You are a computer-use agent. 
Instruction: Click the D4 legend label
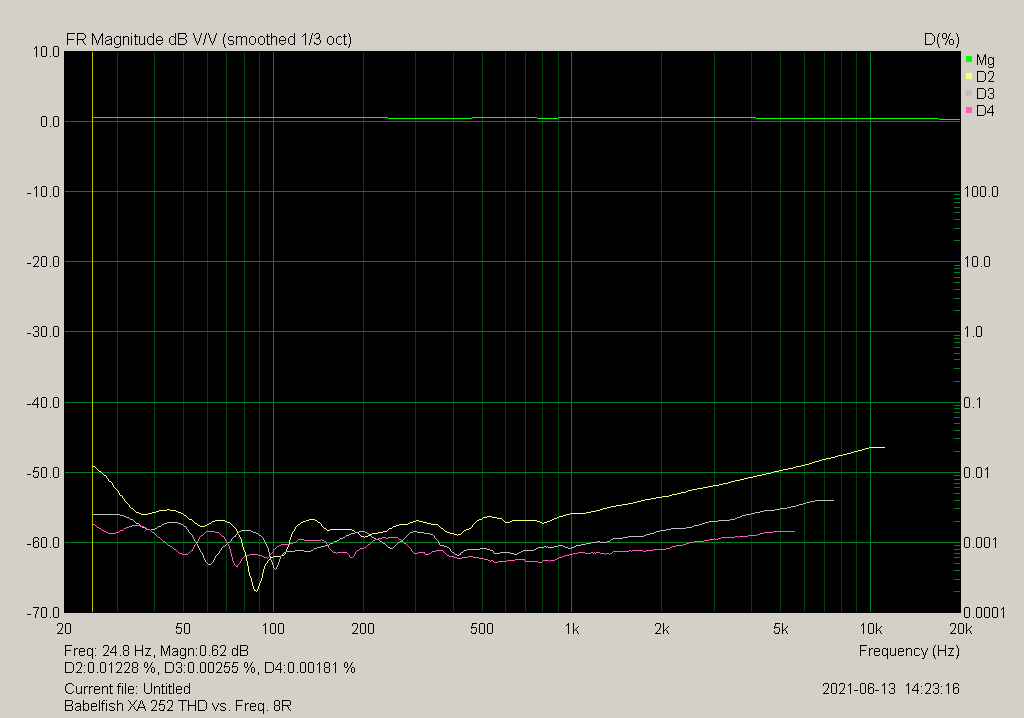coord(985,111)
